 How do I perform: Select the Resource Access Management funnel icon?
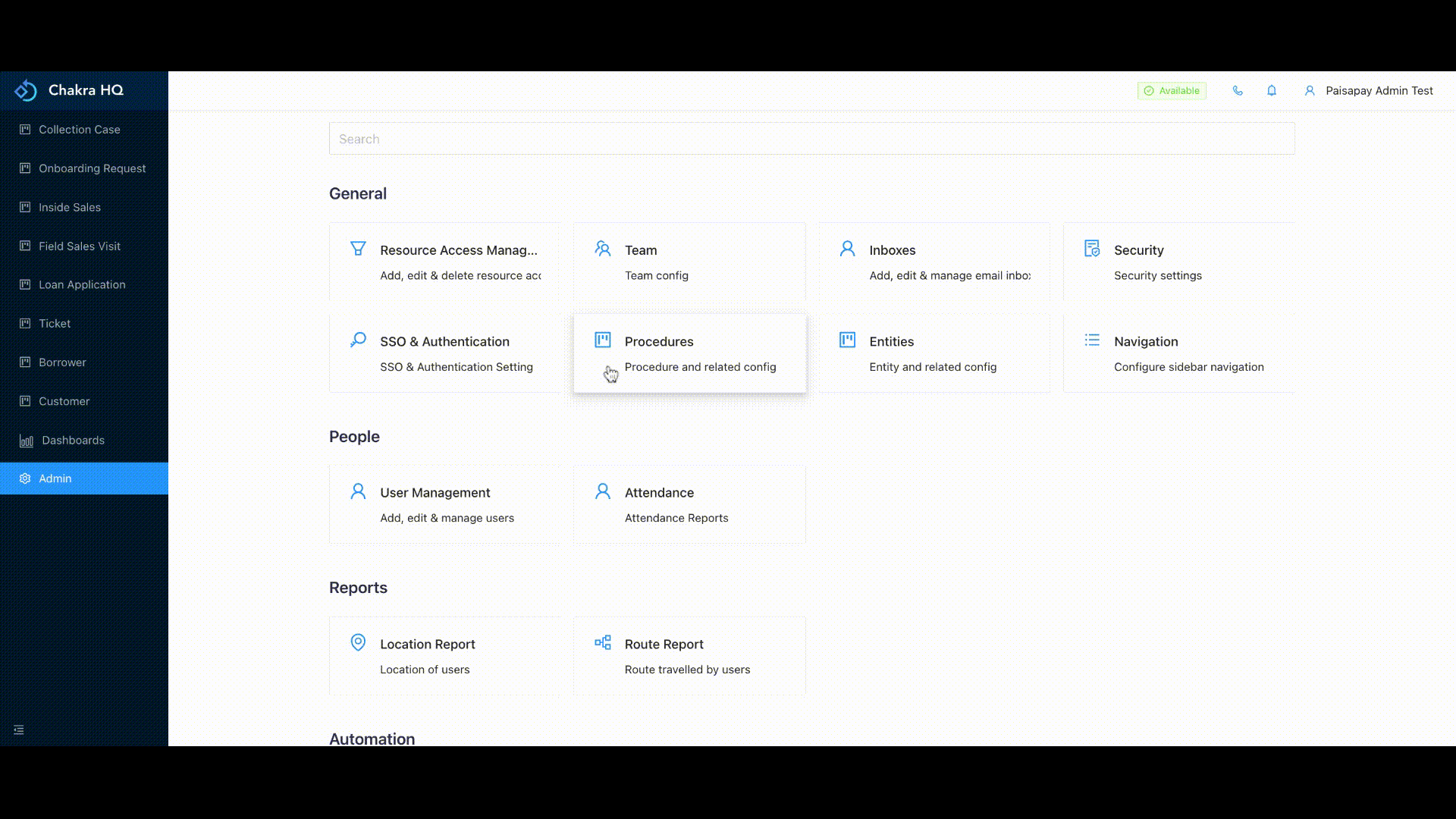pyautogui.click(x=357, y=248)
